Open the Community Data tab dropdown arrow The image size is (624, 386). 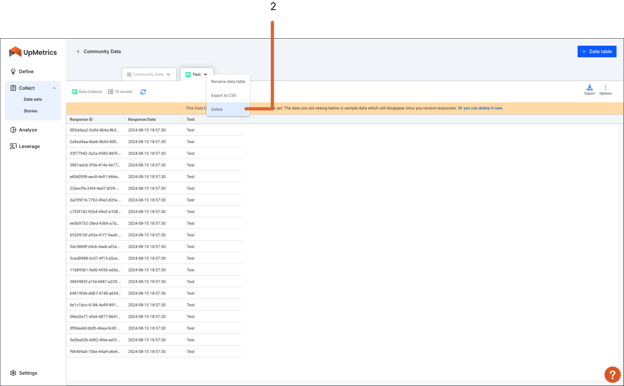pos(168,74)
